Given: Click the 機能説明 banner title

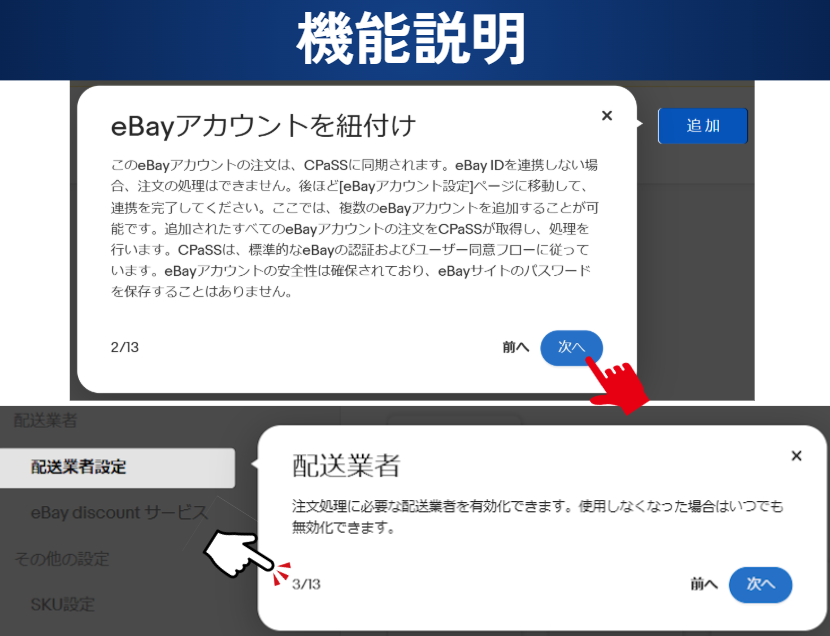Looking at the screenshot, I should pos(411,39).
